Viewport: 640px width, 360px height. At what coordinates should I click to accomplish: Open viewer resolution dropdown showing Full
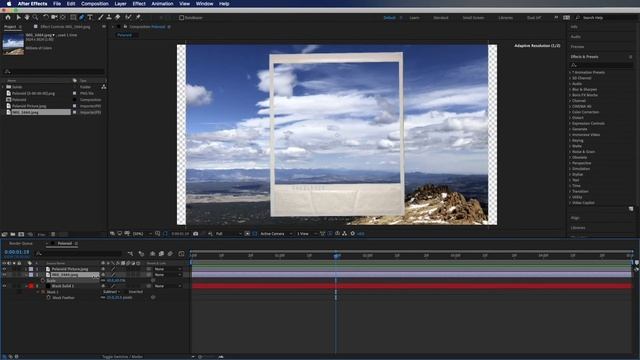[228, 234]
